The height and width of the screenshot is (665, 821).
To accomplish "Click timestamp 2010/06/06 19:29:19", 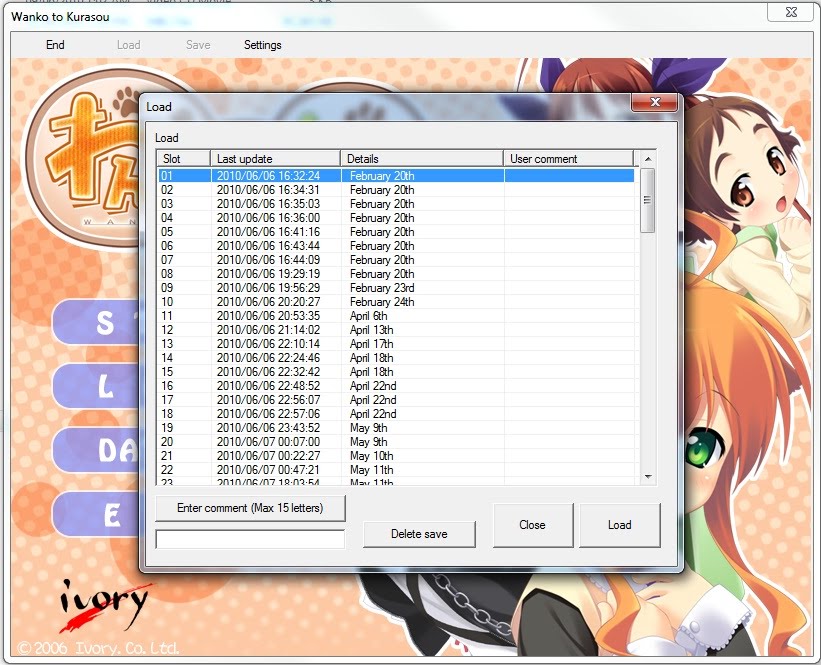I will [268, 274].
